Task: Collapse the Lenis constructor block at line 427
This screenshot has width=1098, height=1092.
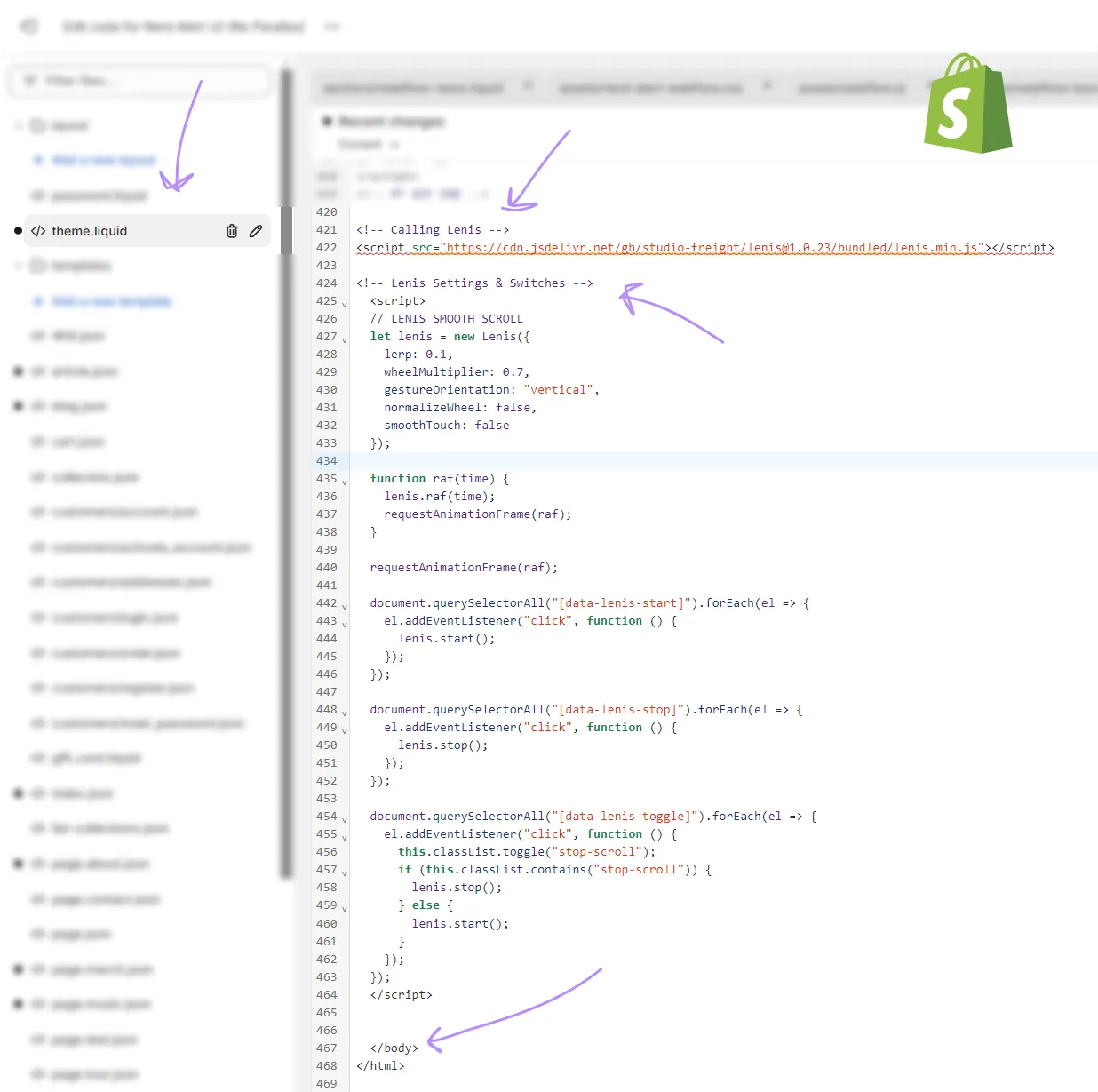Action: coord(345,339)
